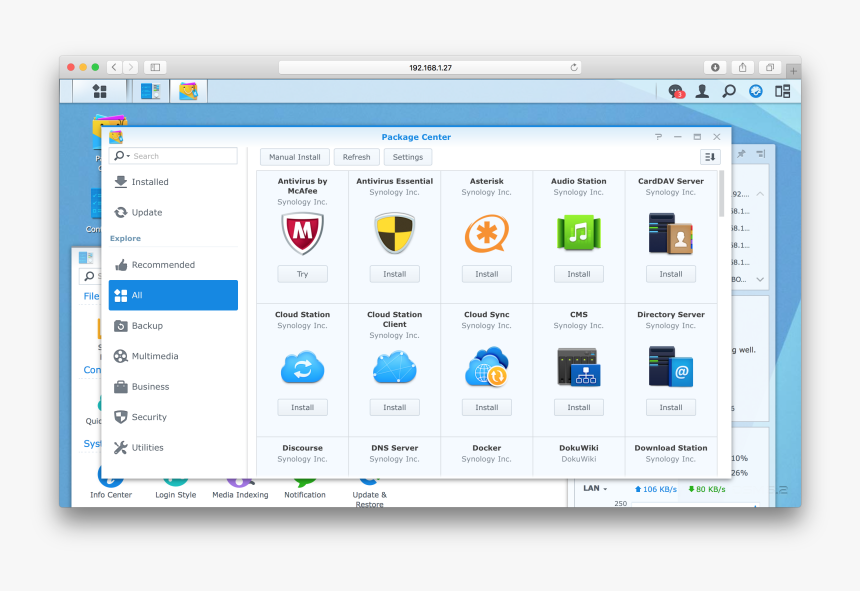Image resolution: width=860 pixels, height=591 pixels.
Task: Click the sort packages icon
Action: [x=710, y=157]
